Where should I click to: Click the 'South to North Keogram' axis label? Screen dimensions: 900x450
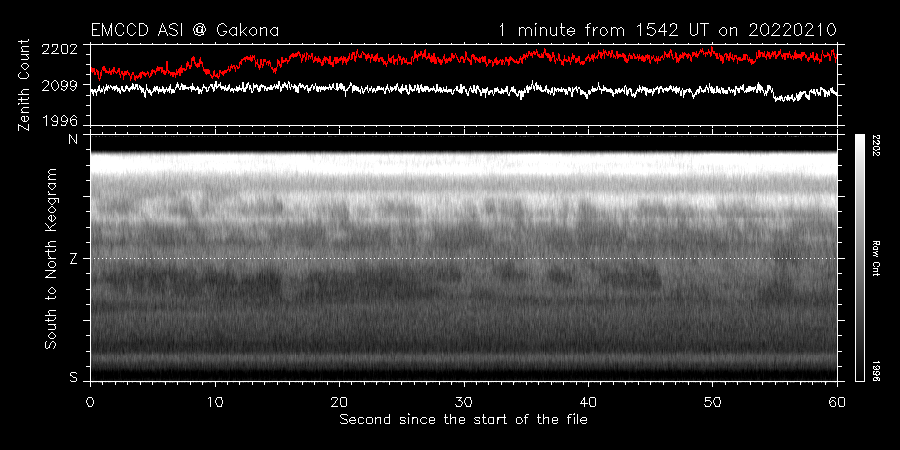coord(51,258)
